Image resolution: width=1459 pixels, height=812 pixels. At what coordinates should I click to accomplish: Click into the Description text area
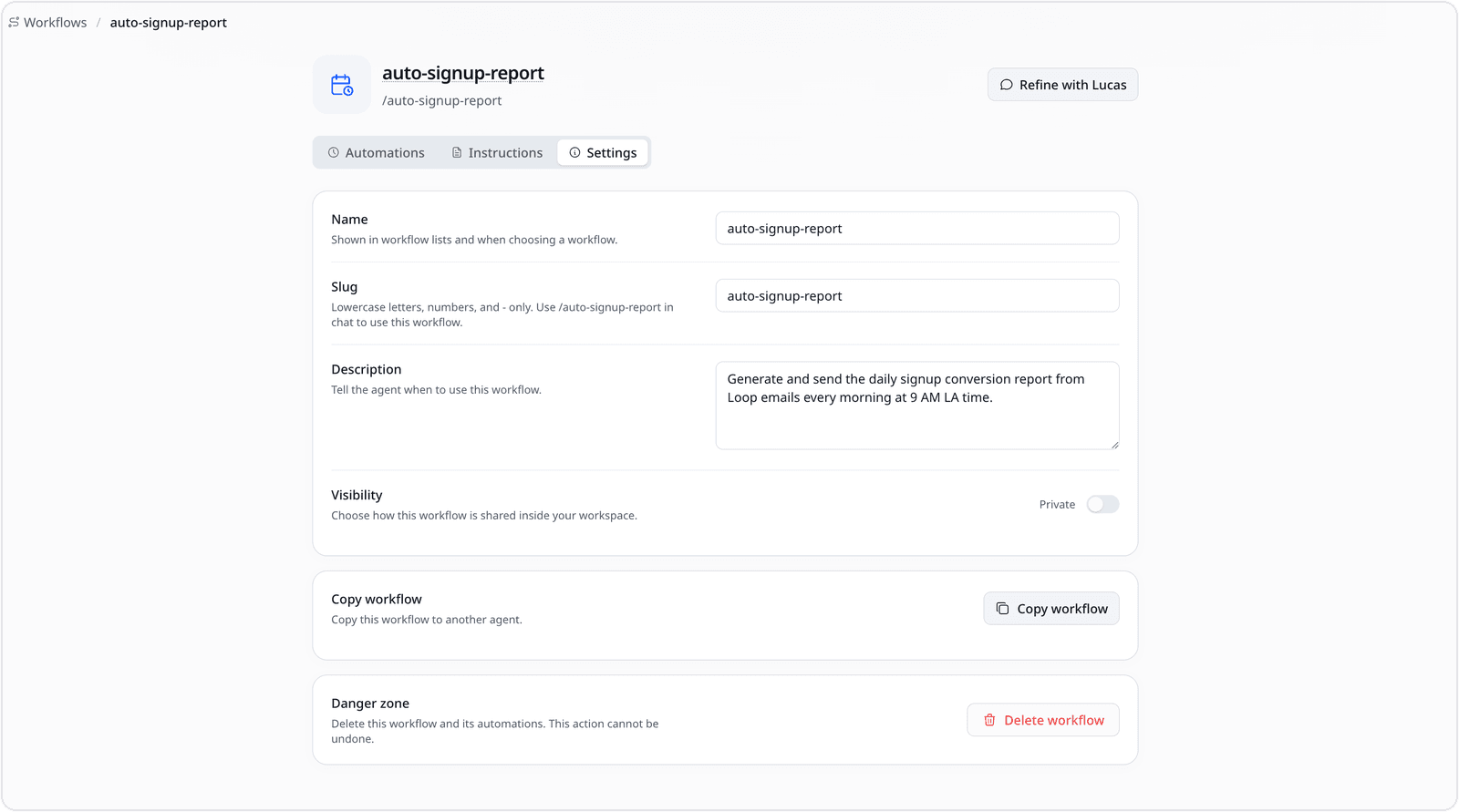click(x=917, y=406)
